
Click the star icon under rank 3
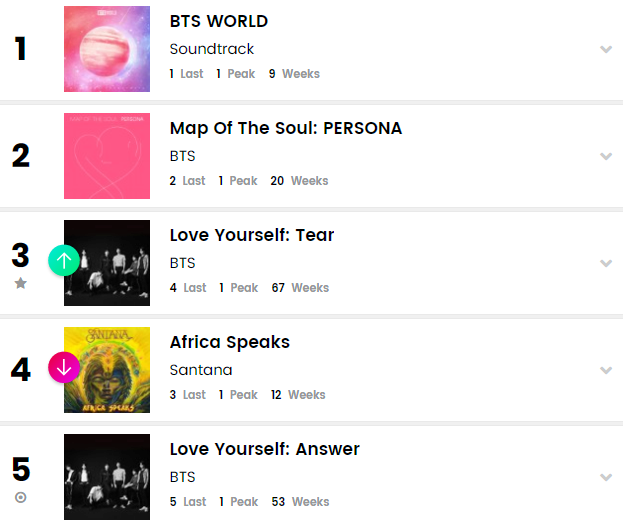20,284
